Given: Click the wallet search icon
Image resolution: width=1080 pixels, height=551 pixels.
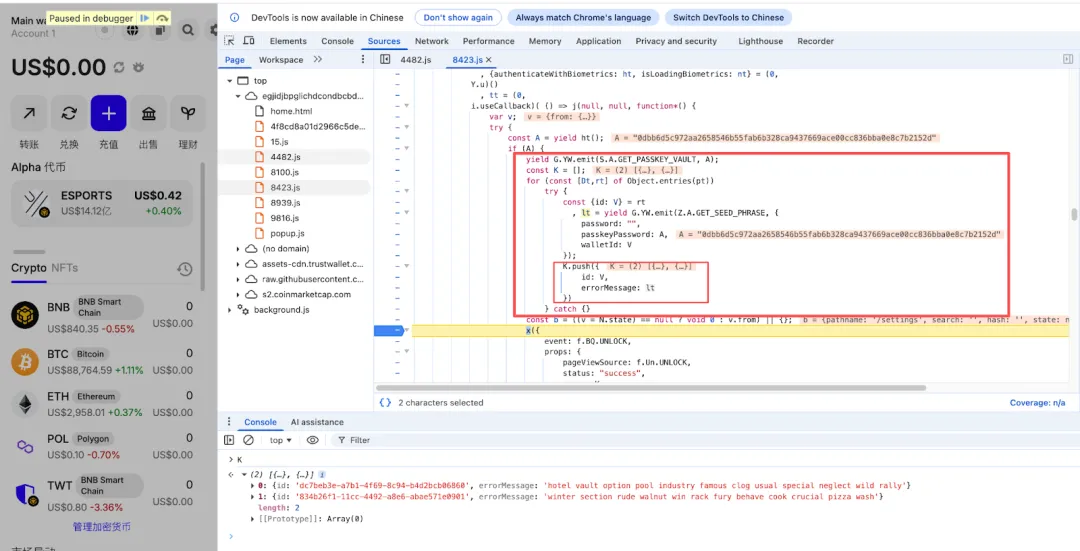Looking at the screenshot, I should point(188,31).
